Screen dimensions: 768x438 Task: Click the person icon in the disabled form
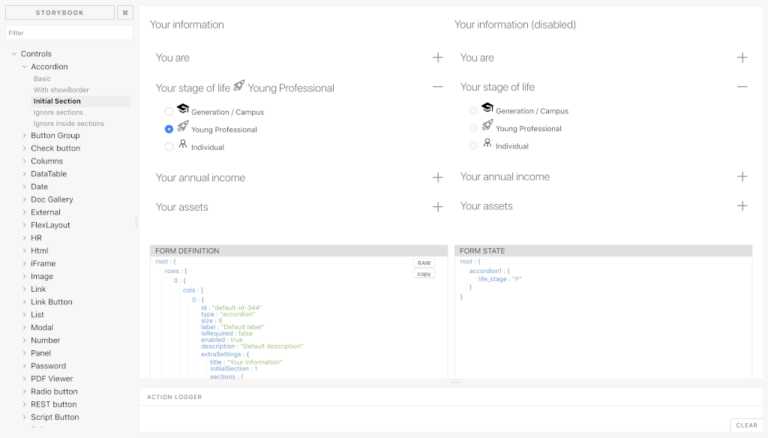tap(487, 143)
